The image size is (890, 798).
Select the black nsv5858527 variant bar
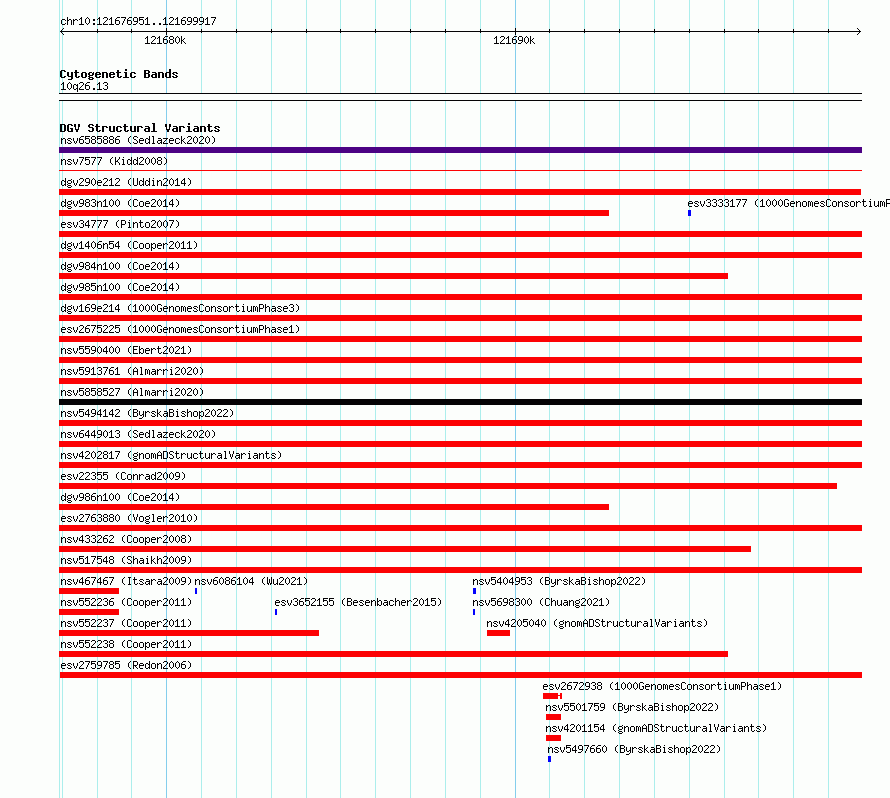pyautogui.click(x=460, y=402)
